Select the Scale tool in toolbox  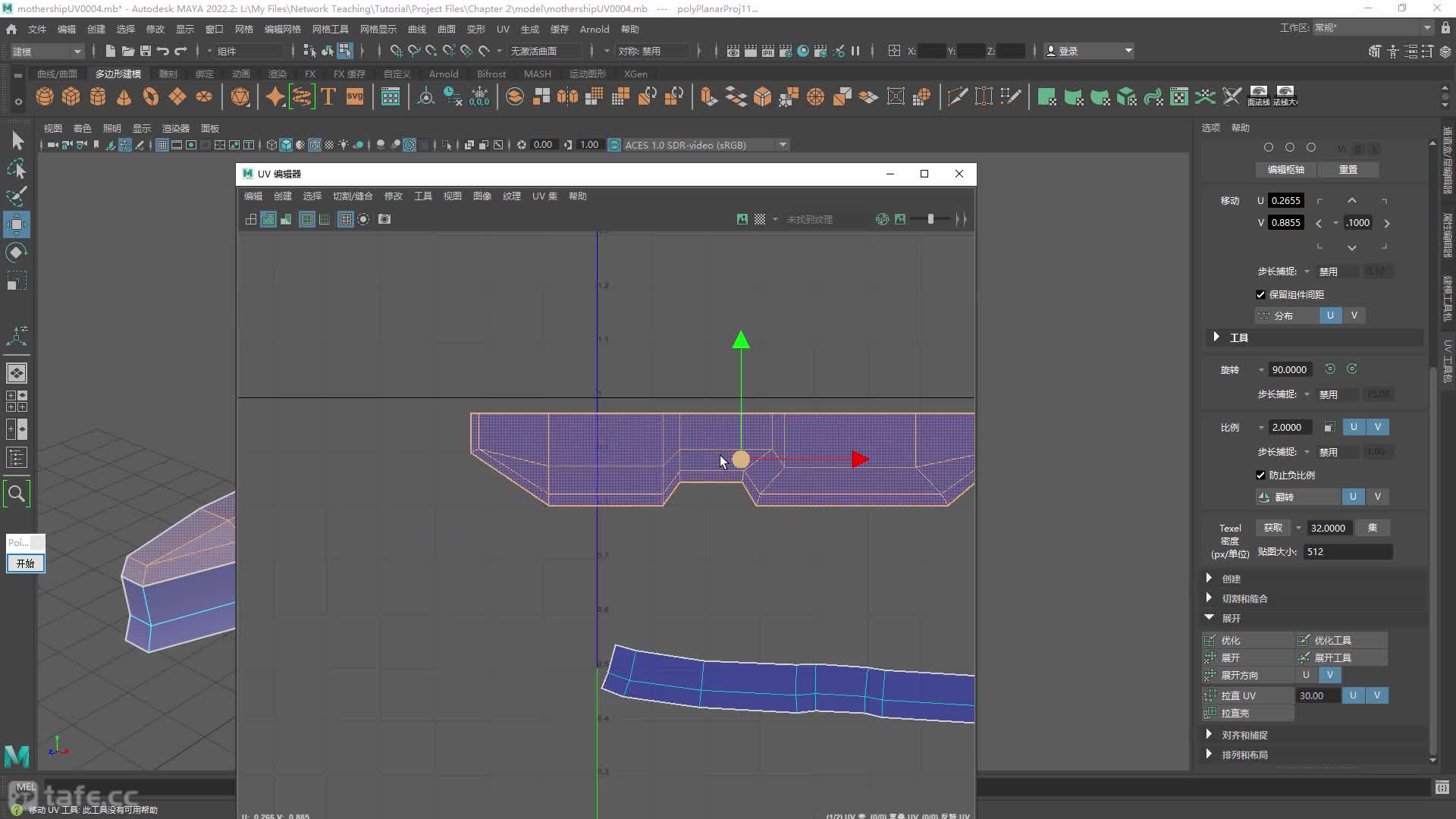tap(17, 281)
